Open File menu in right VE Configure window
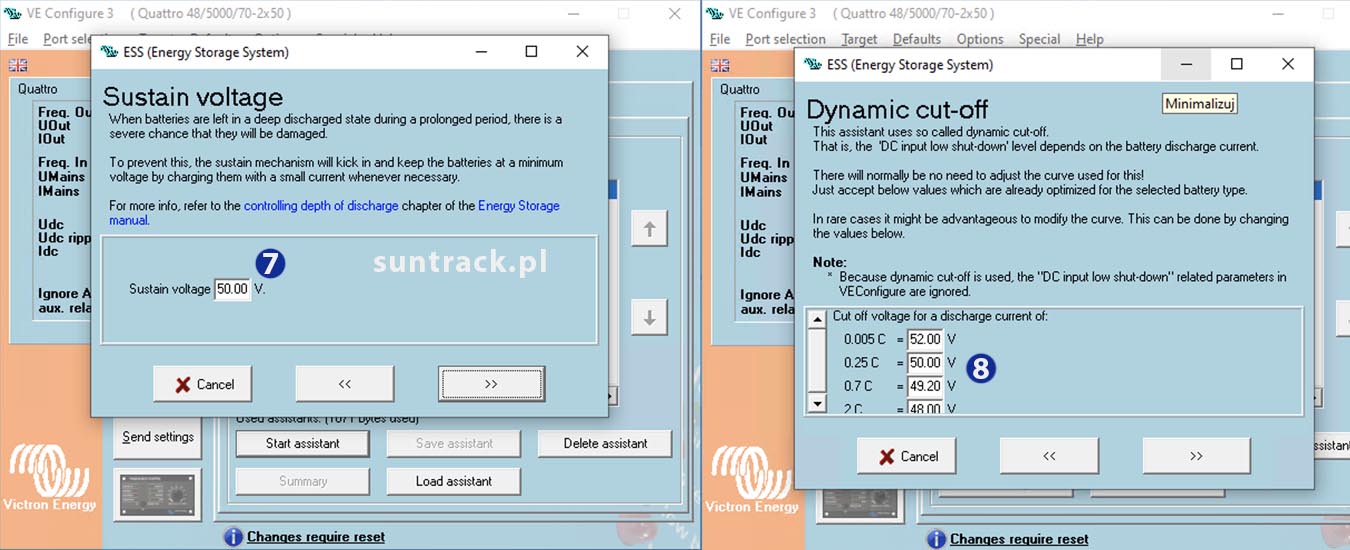 click(720, 39)
